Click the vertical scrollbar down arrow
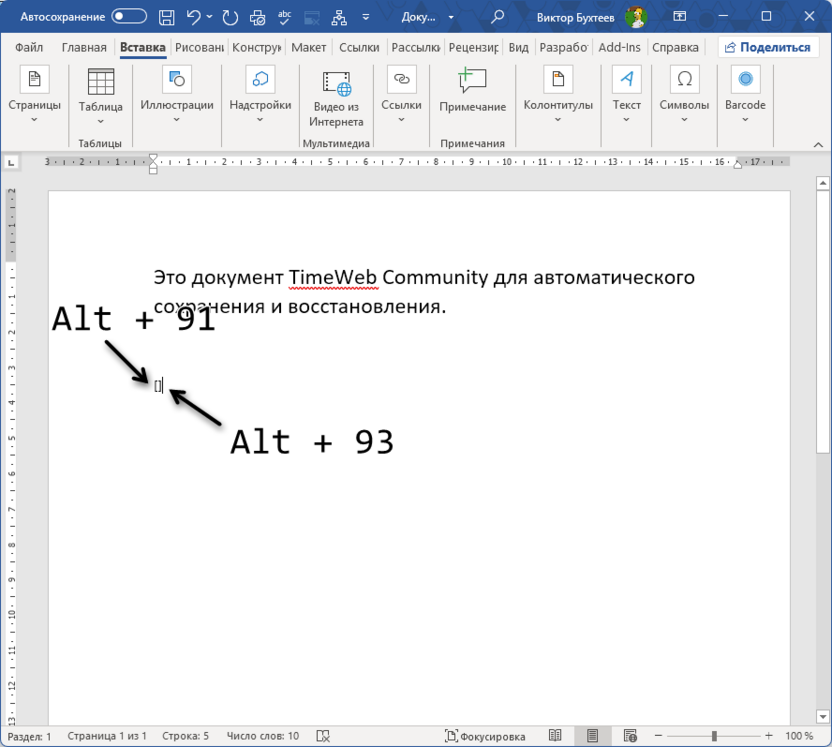This screenshot has height=747, width=832. click(x=822, y=717)
